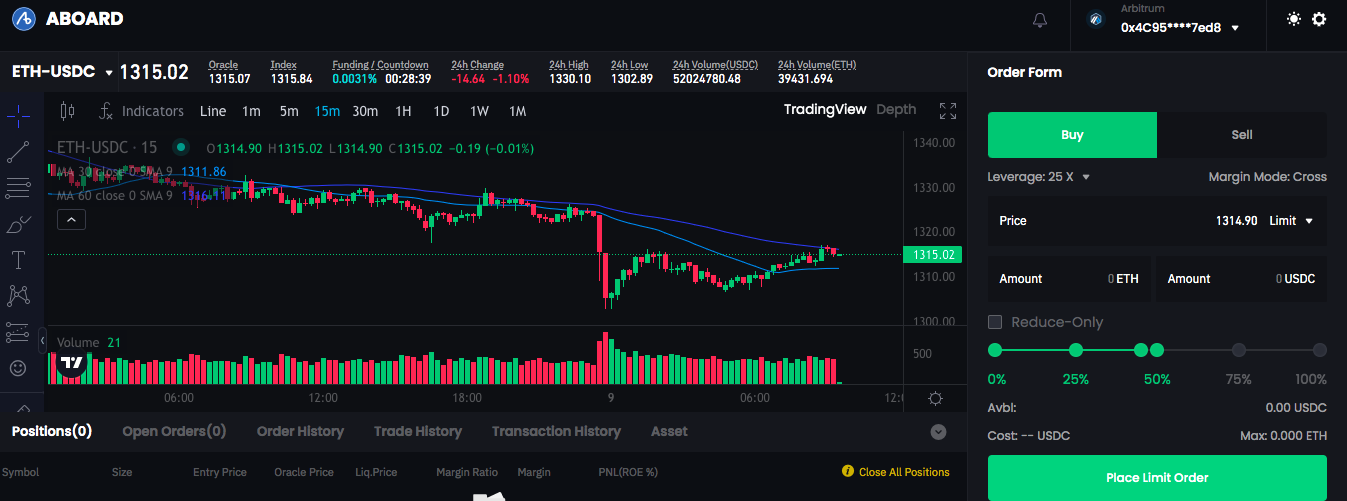Viewport: 1347px width, 501px height.
Task: Change order type Limit dropdown
Action: coord(1291,220)
